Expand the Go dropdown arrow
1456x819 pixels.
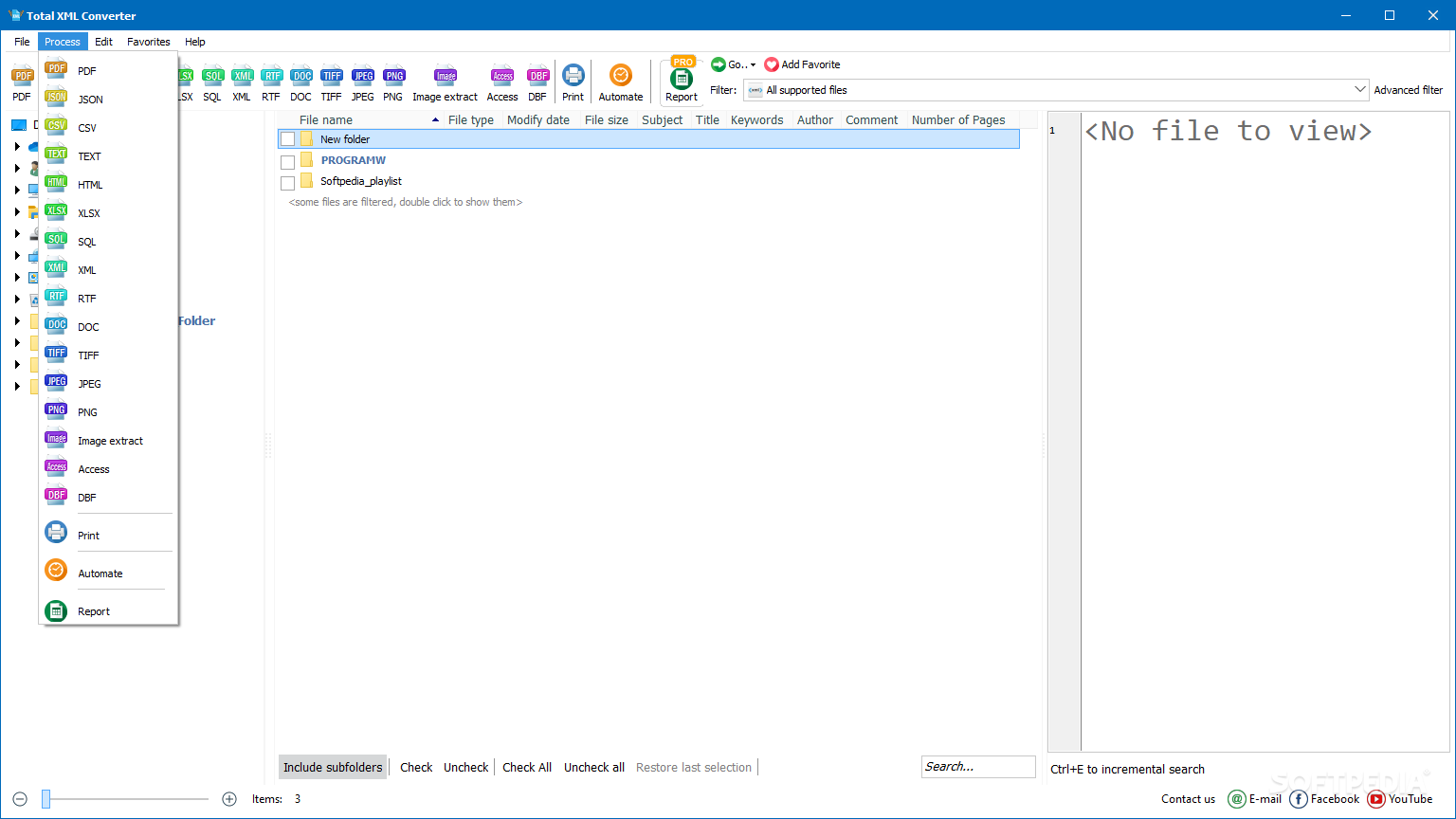coord(753,65)
